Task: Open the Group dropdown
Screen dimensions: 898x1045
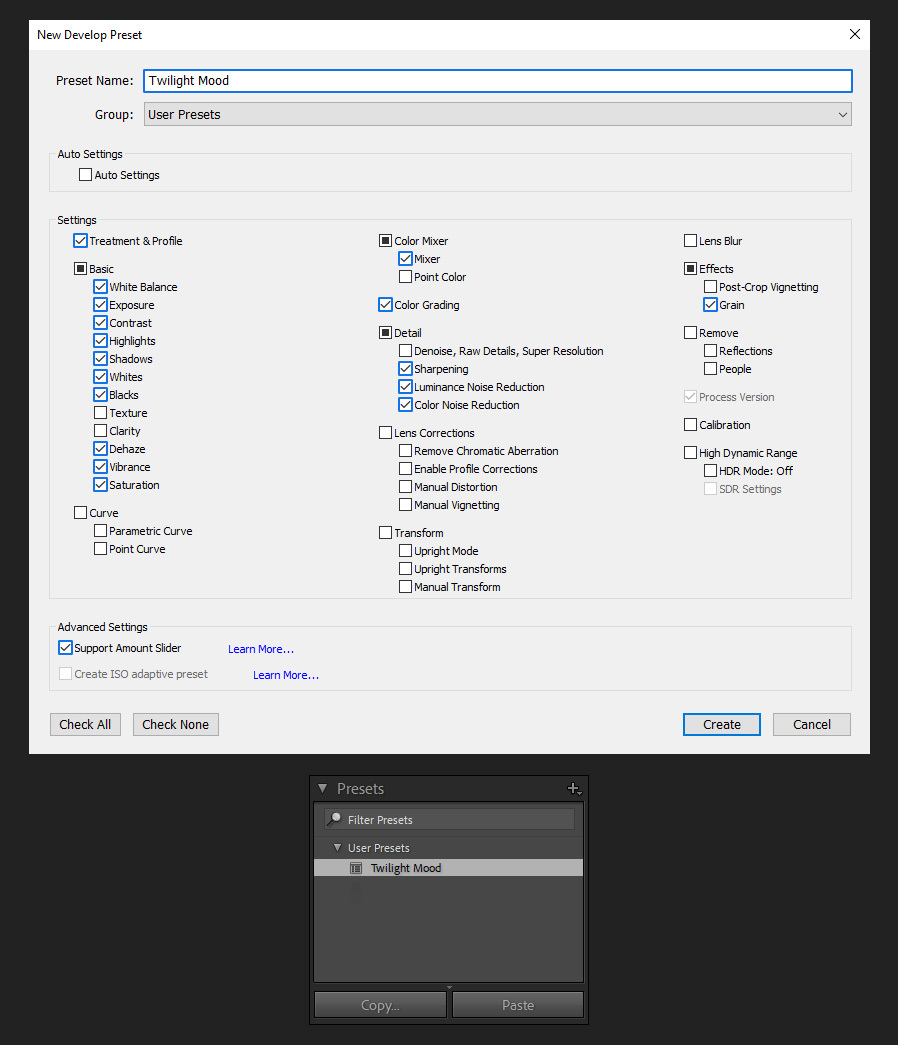Action: pyautogui.click(x=497, y=114)
